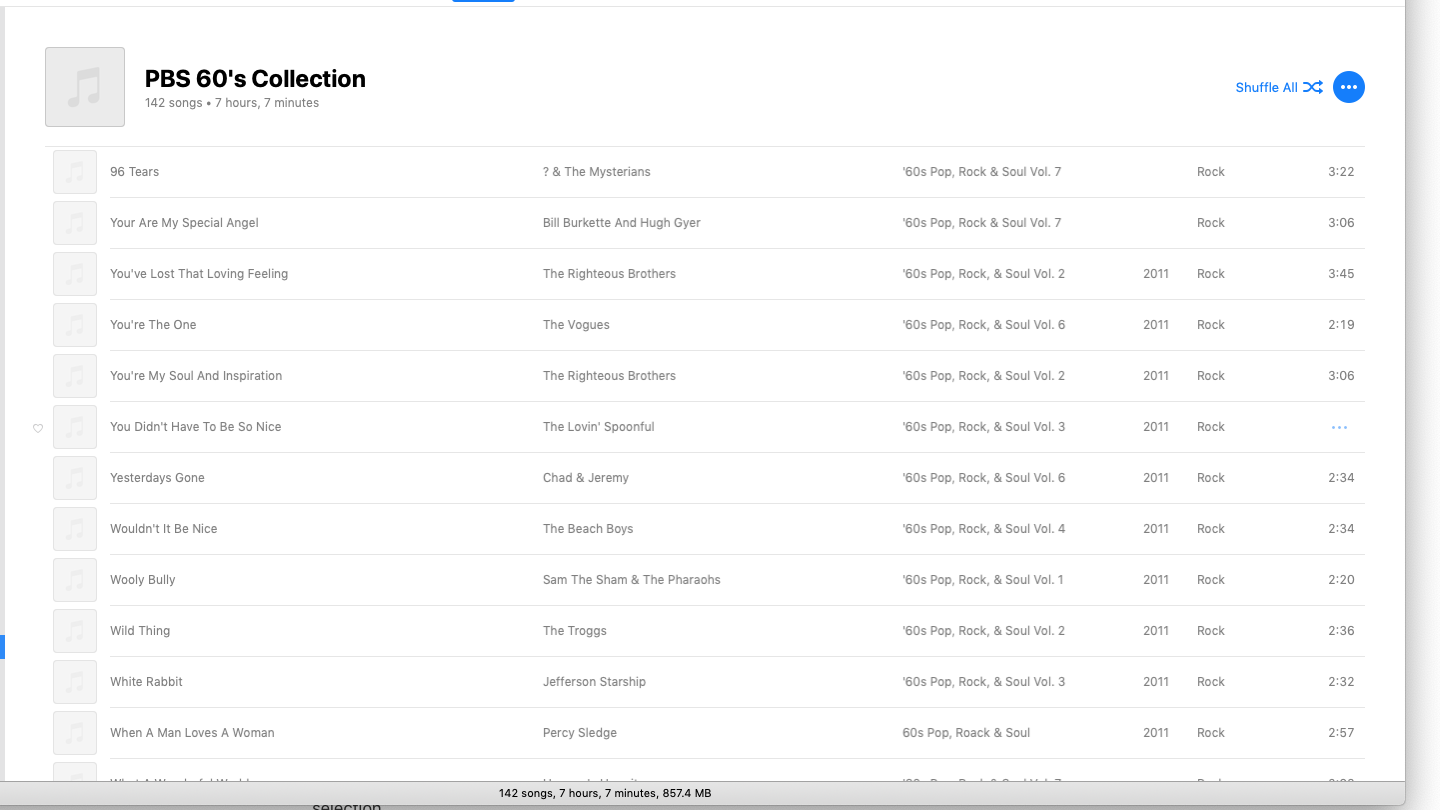Click the header text 142 songs • 7 hours, 7 minutes

click(x=232, y=103)
